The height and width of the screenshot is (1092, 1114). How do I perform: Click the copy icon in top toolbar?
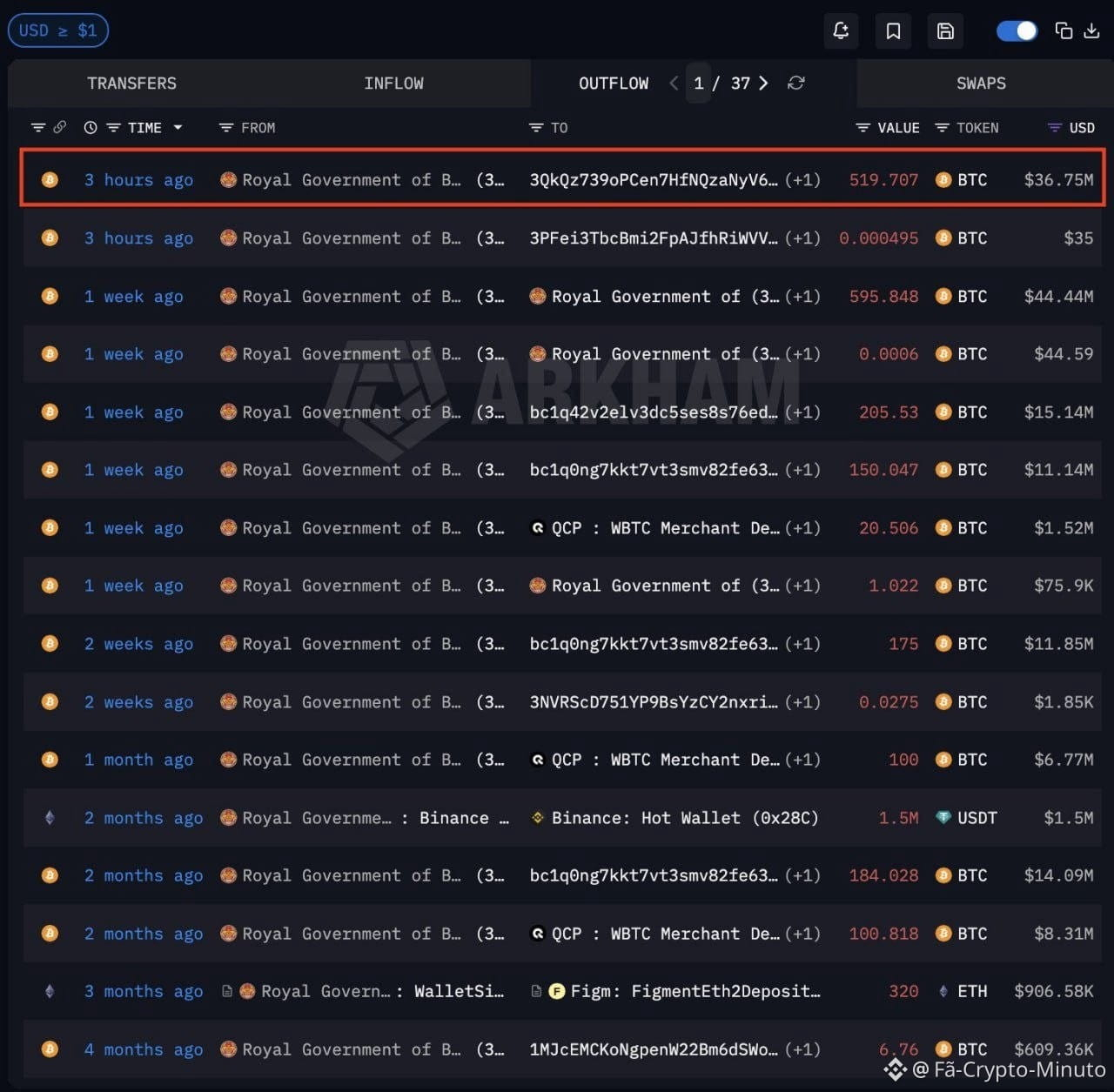pyautogui.click(x=1064, y=31)
